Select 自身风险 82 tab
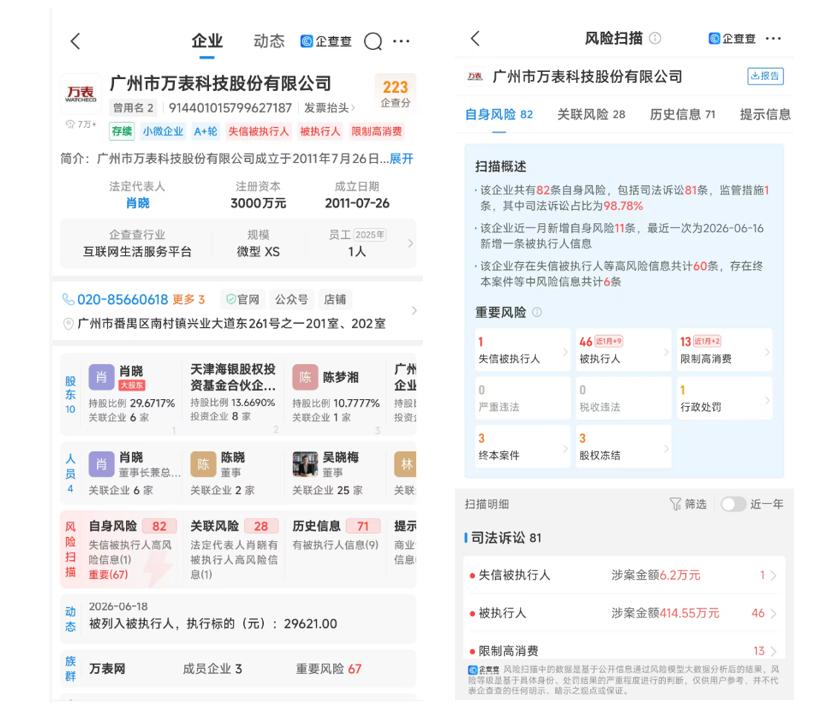Viewport: 832px width, 709px height. click(x=499, y=114)
